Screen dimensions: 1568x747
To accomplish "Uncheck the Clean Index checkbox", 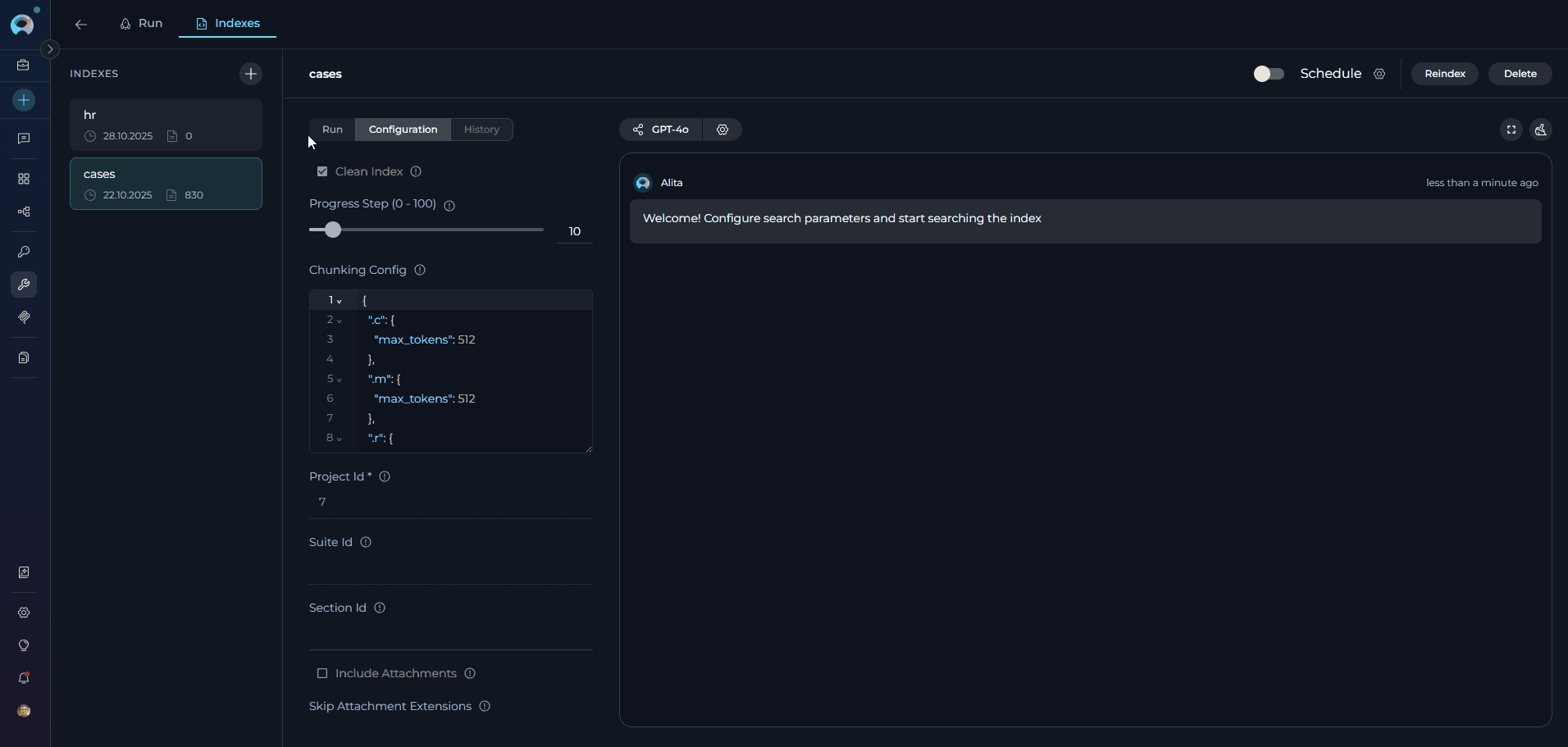I will pos(322,171).
